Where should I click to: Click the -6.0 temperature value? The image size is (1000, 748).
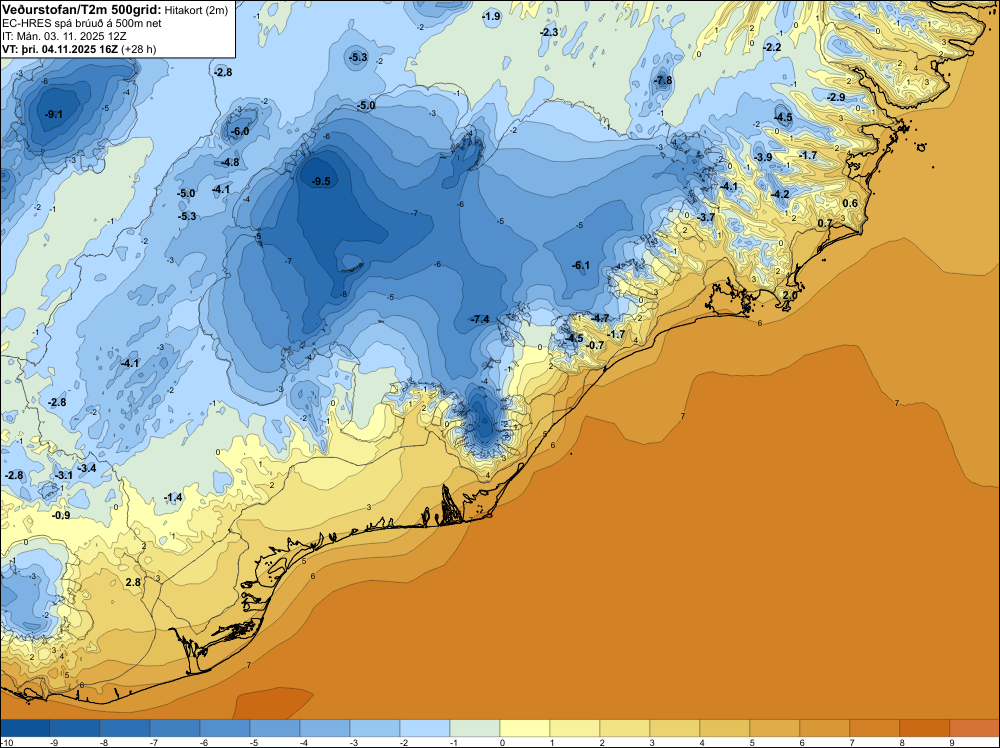point(240,131)
